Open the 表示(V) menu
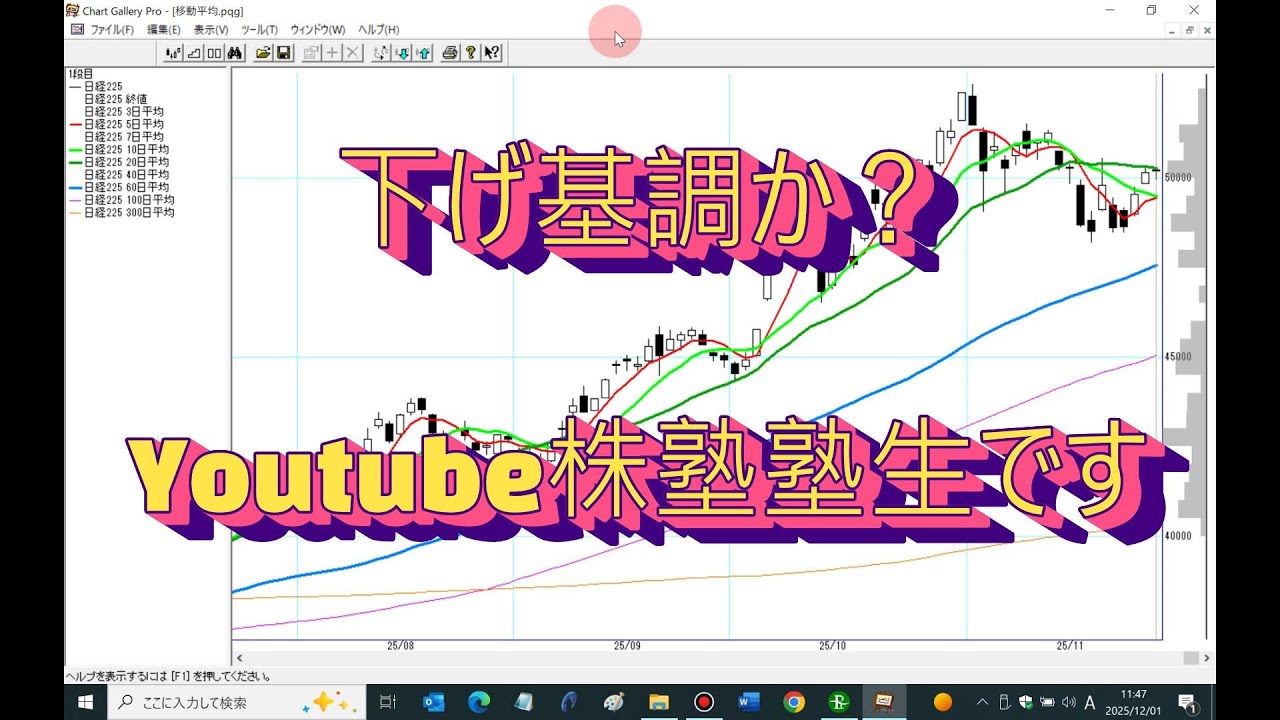This screenshot has width=1280, height=720. [210, 30]
